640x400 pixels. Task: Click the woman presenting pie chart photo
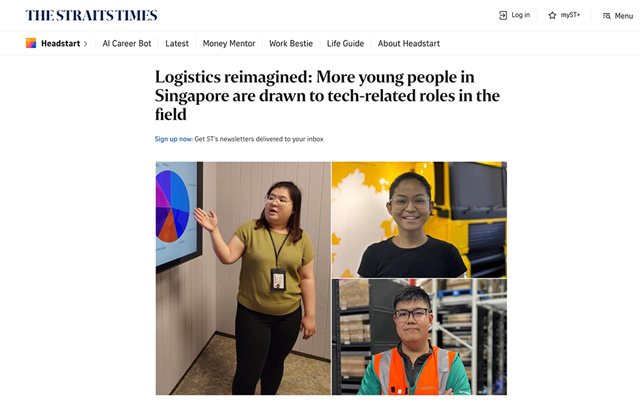pyautogui.click(x=243, y=278)
